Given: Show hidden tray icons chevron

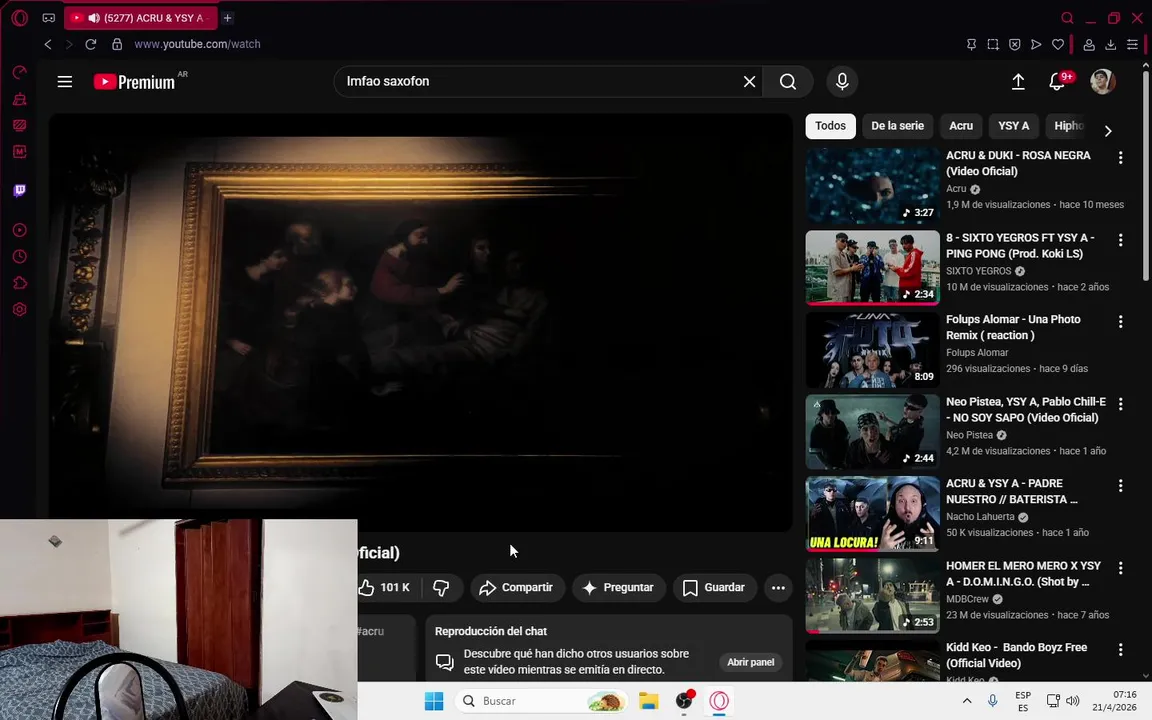Looking at the screenshot, I should click(x=967, y=701).
